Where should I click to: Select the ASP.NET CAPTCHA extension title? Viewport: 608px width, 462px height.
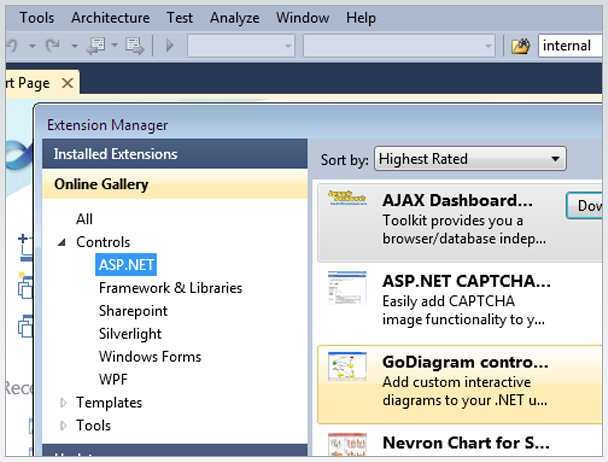[x=466, y=281]
